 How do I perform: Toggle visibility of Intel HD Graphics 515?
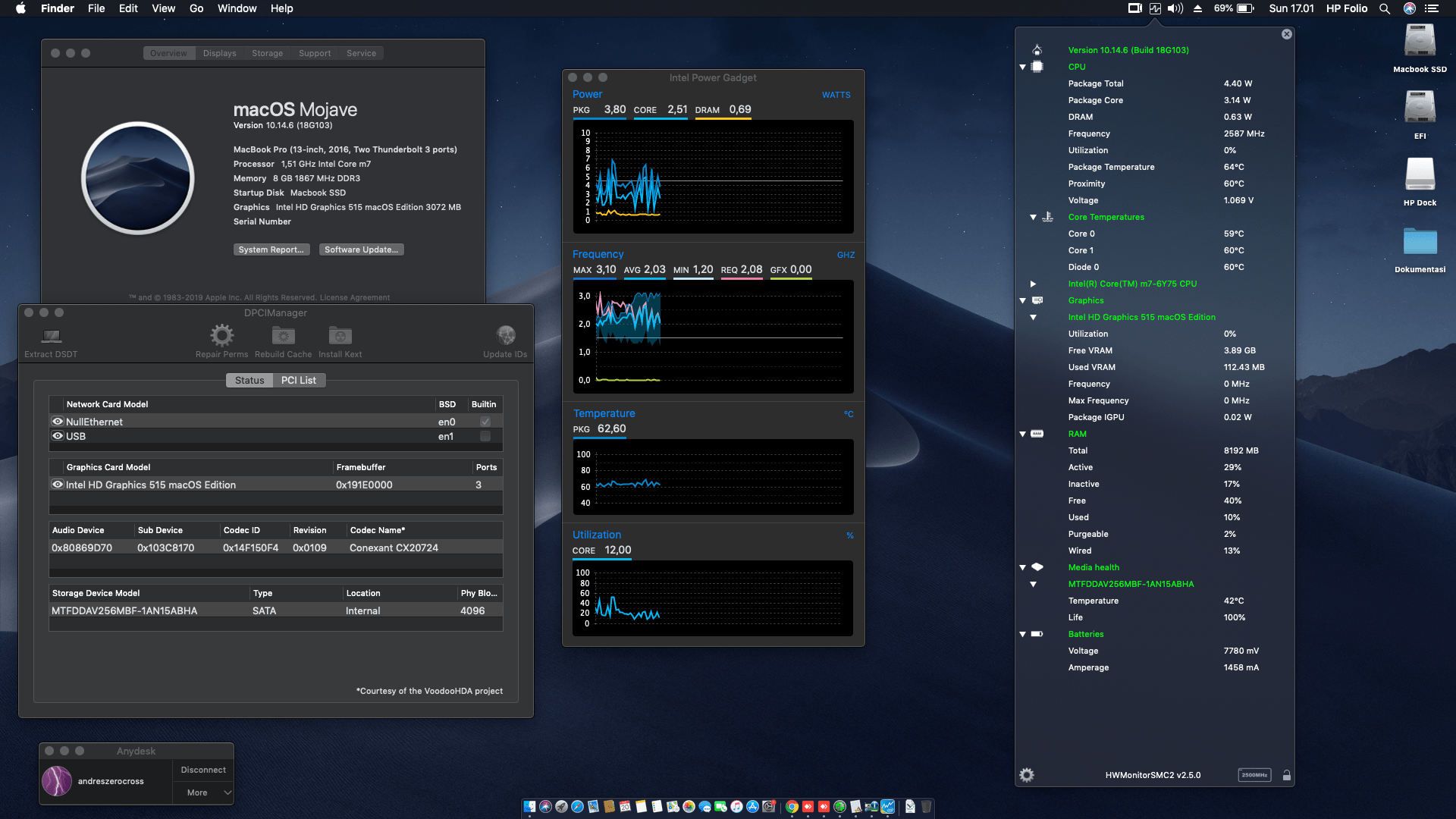pyautogui.click(x=58, y=485)
